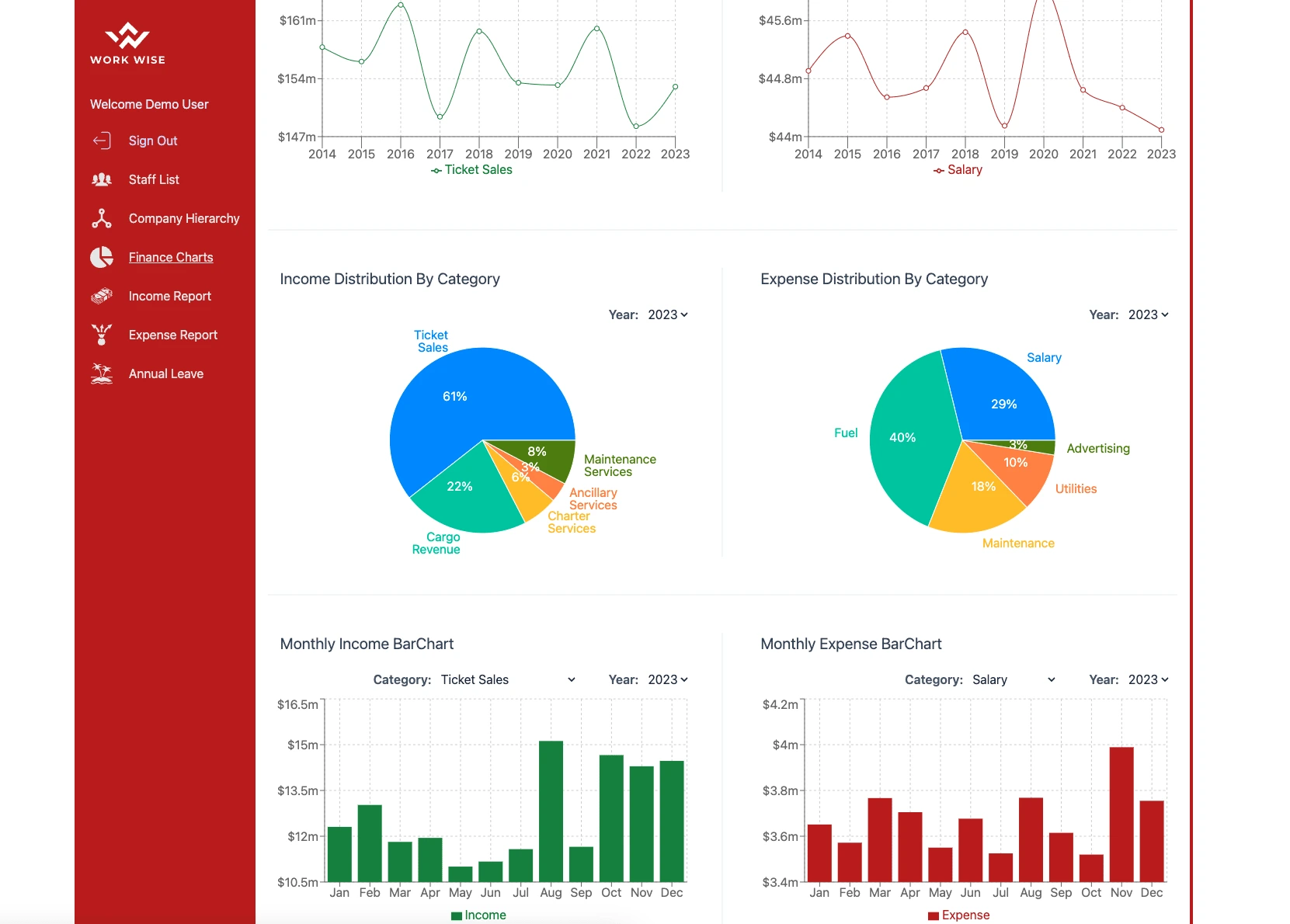Toggle the Salary line chart legend
1290x924 pixels.
(x=958, y=170)
